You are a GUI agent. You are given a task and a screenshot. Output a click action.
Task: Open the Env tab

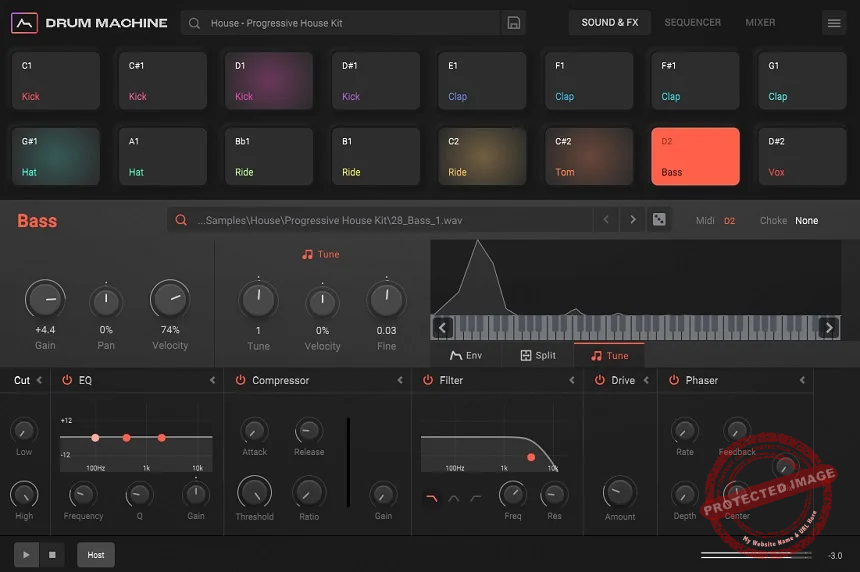click(466, 355)
